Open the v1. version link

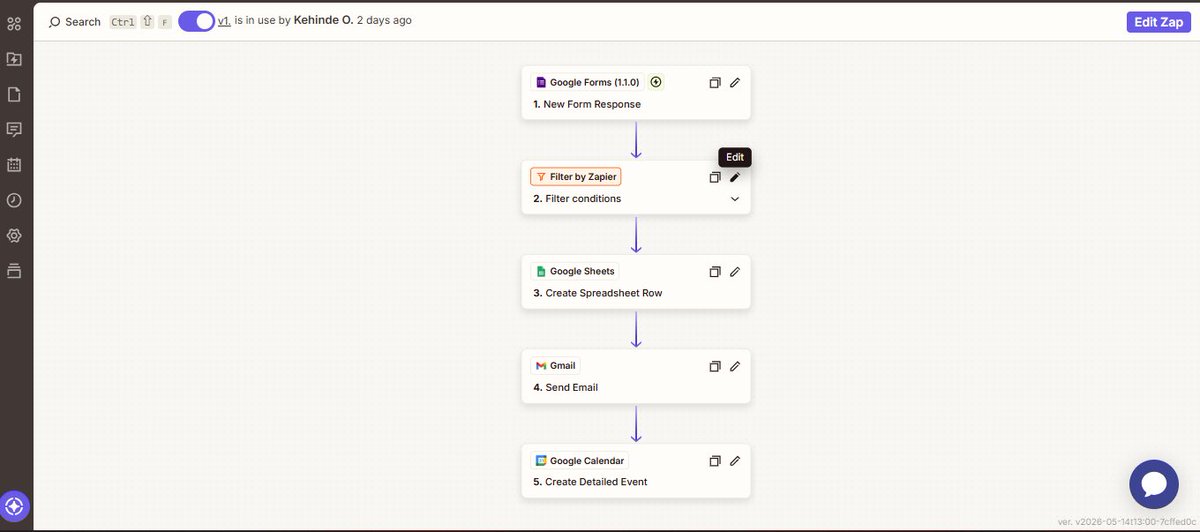point(224,21)
